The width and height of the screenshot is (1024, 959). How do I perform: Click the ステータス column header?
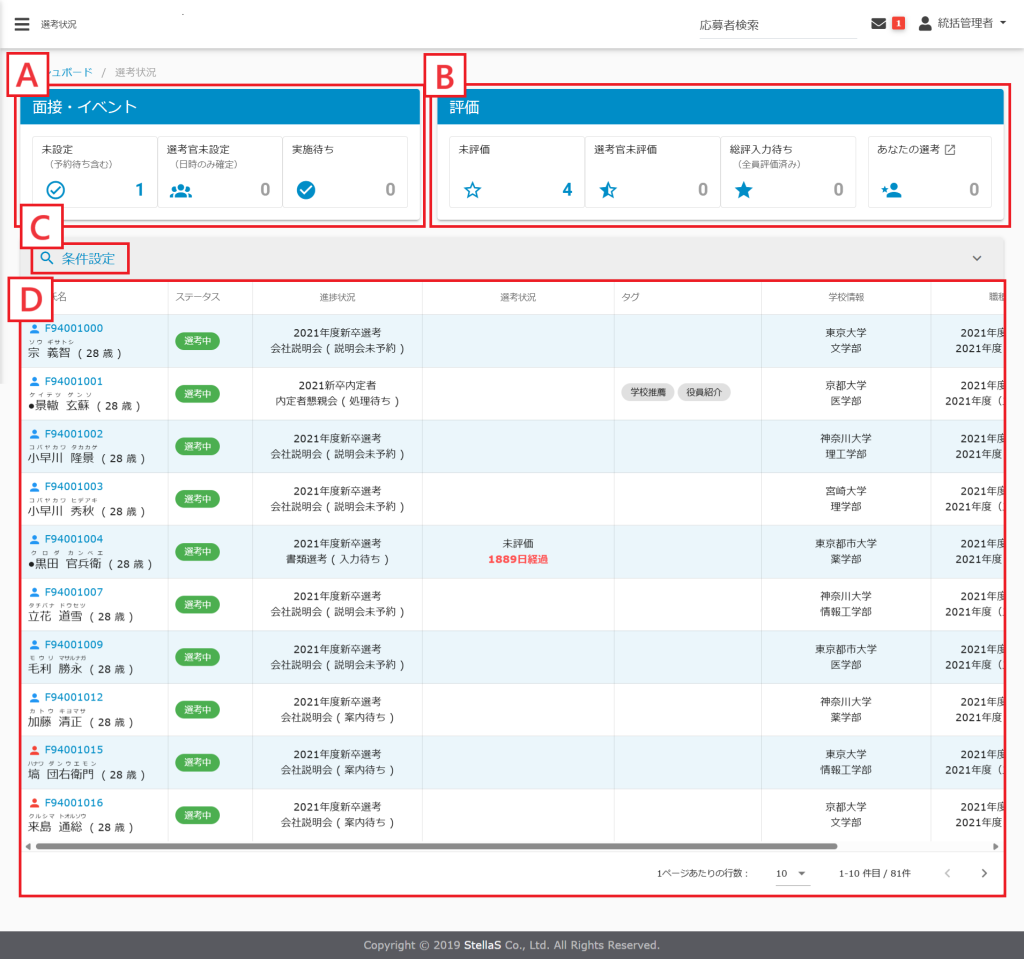[198, 297]
